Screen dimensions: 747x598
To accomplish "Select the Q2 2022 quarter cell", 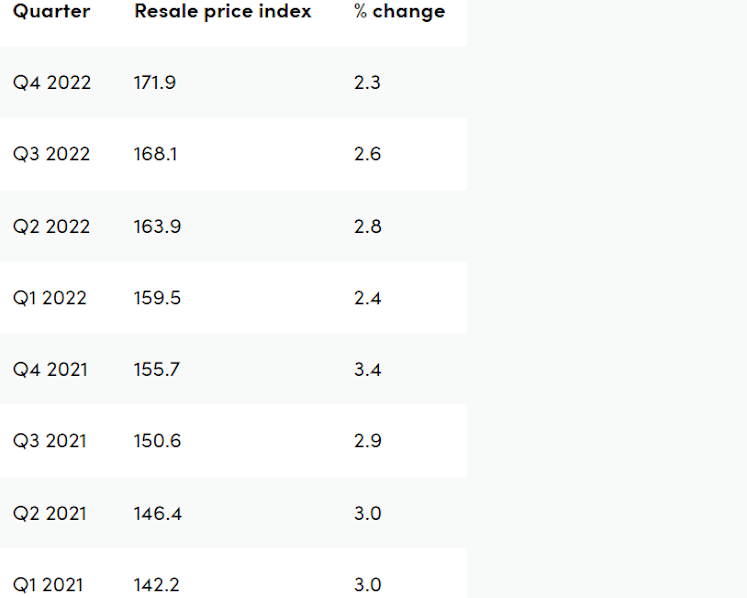I will (x=51, y=226).
